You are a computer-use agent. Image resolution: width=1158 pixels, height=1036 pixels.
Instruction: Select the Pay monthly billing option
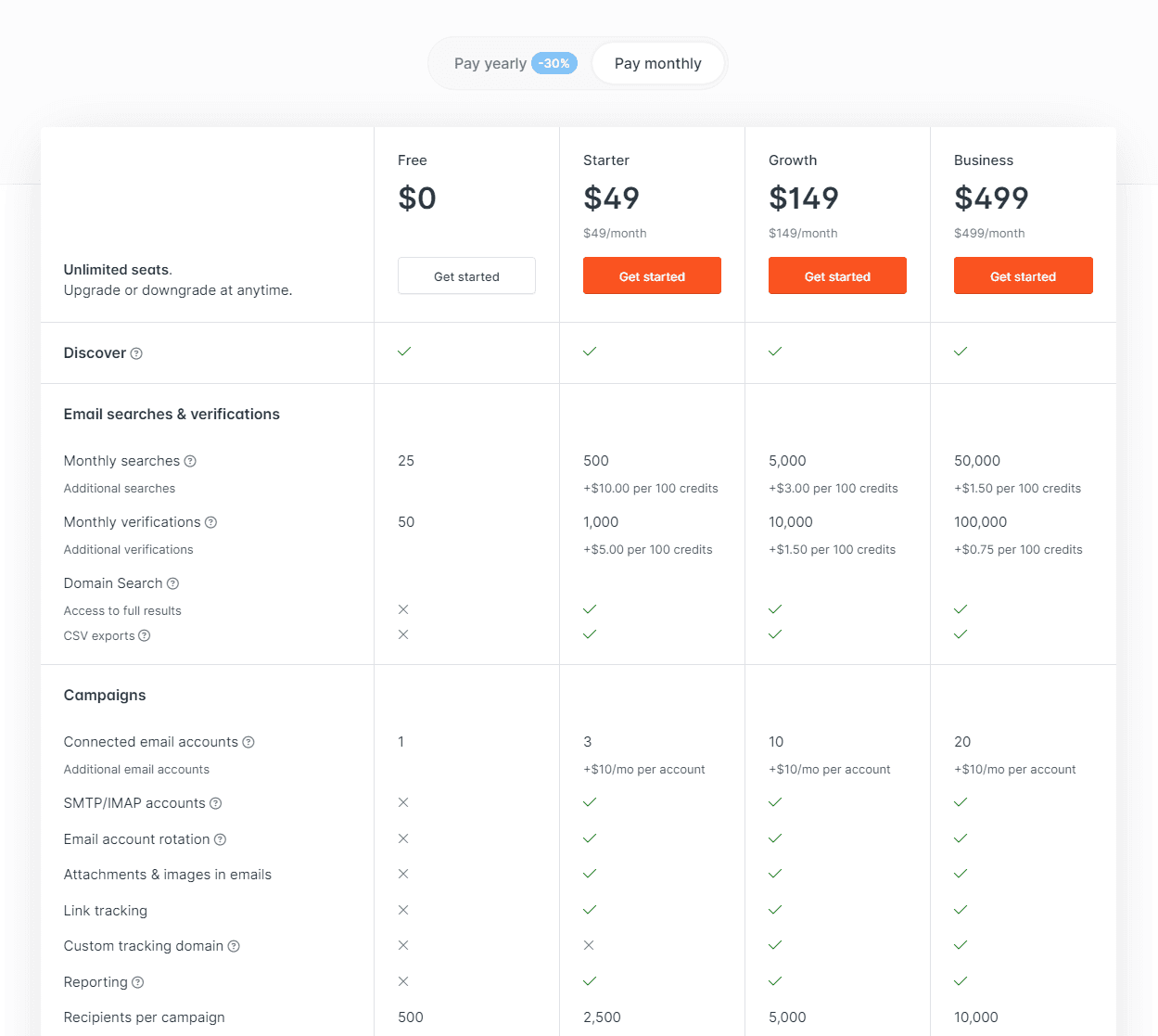(658, 63)
